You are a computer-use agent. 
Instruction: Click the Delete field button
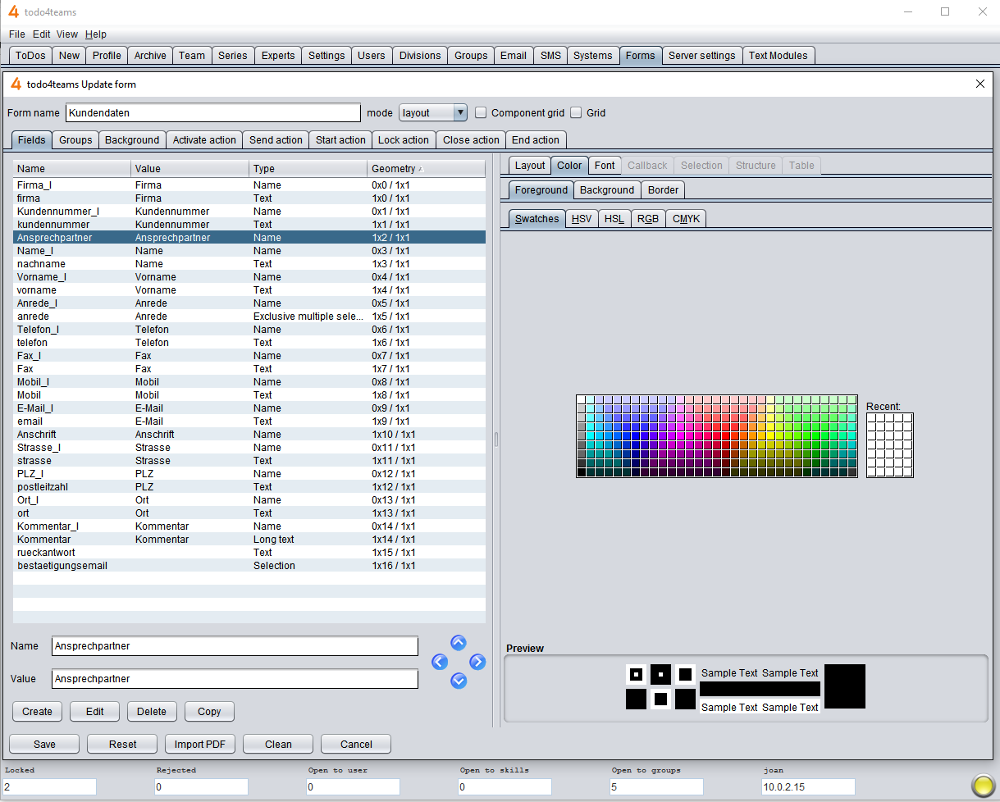click(x=152, y=711)
